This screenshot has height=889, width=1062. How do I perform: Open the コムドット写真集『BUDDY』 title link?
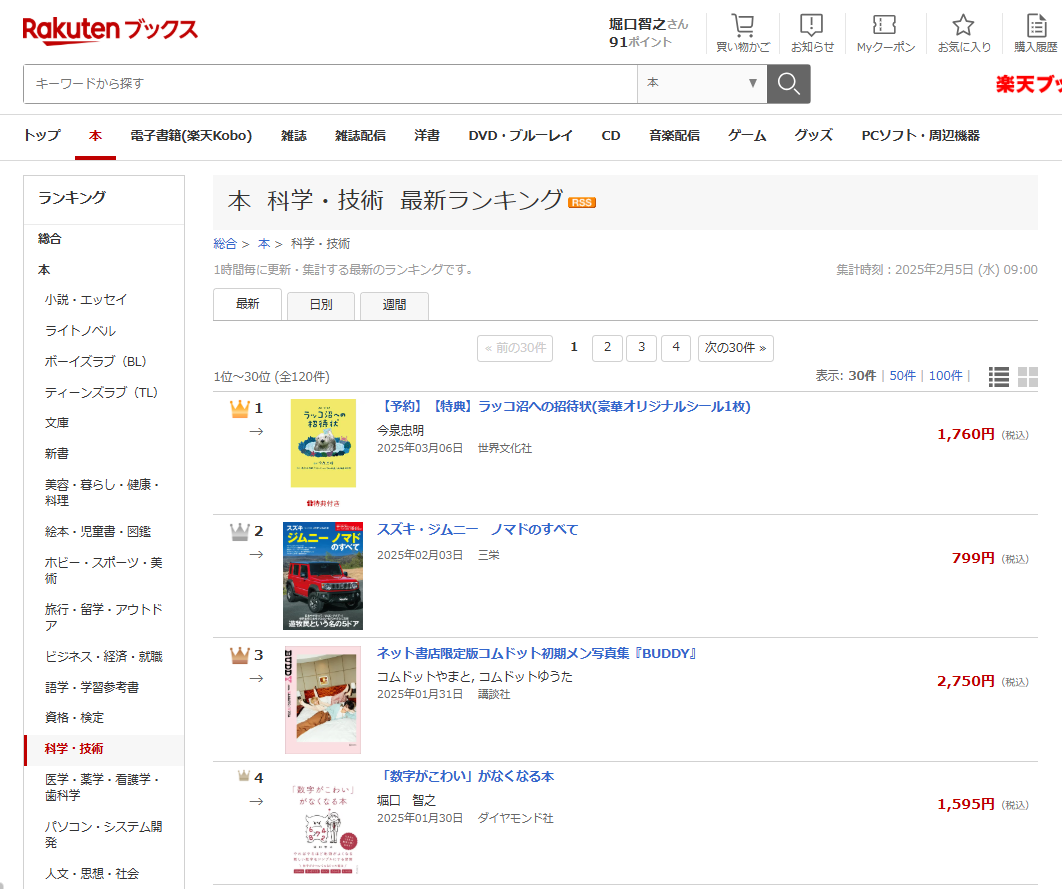tap(536, 653)
